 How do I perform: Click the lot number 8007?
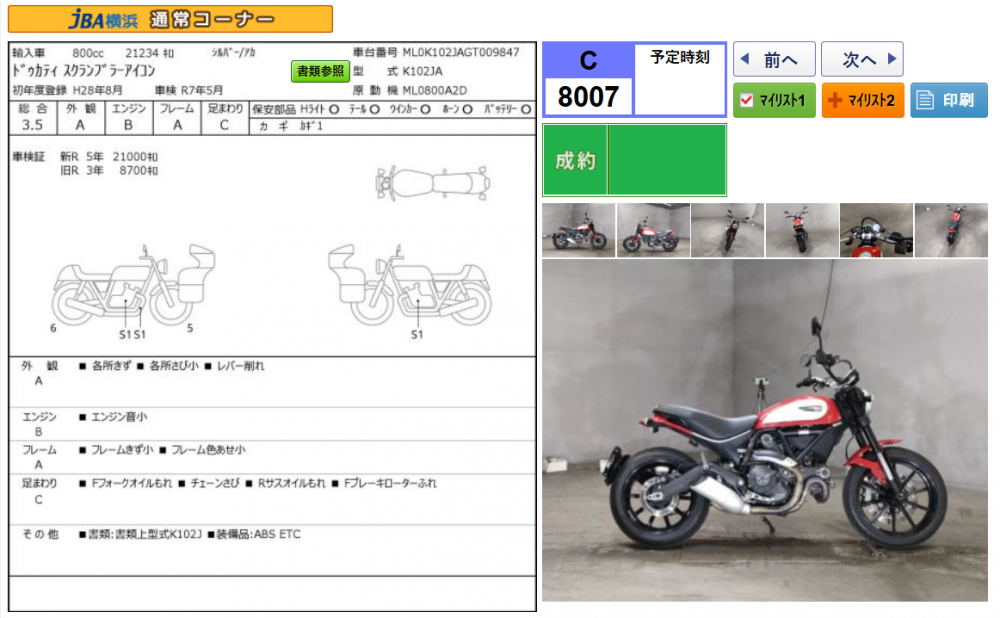pyautogui.click(x=588, y=97)
